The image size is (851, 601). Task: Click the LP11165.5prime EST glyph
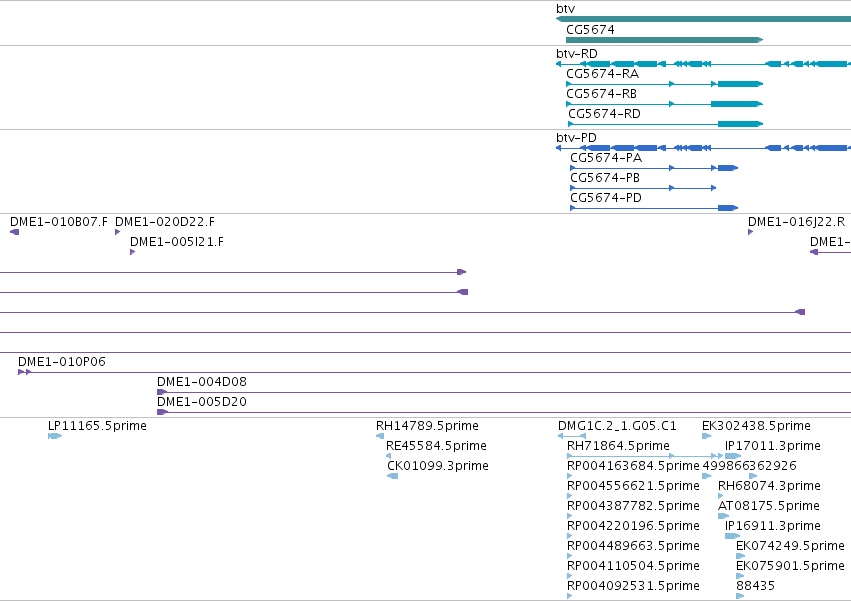coord(55,436)
